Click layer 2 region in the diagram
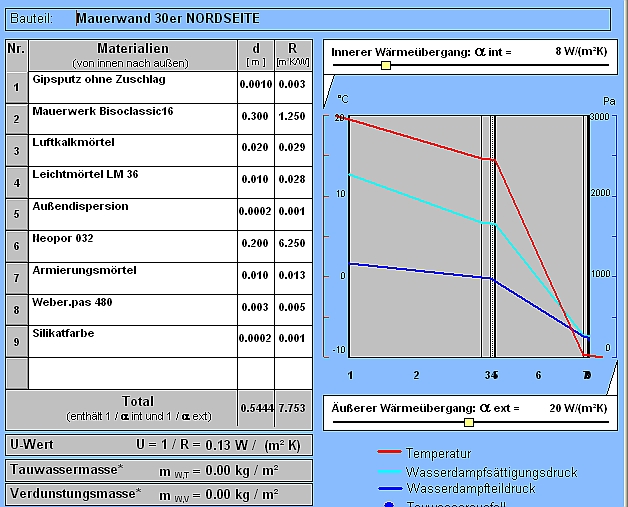The image size is (628, 507). pyautogui.click(x=416, y=236)
